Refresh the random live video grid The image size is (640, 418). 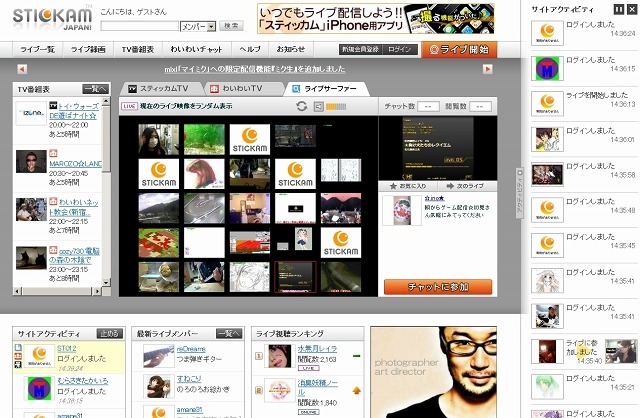click(302, 106)
